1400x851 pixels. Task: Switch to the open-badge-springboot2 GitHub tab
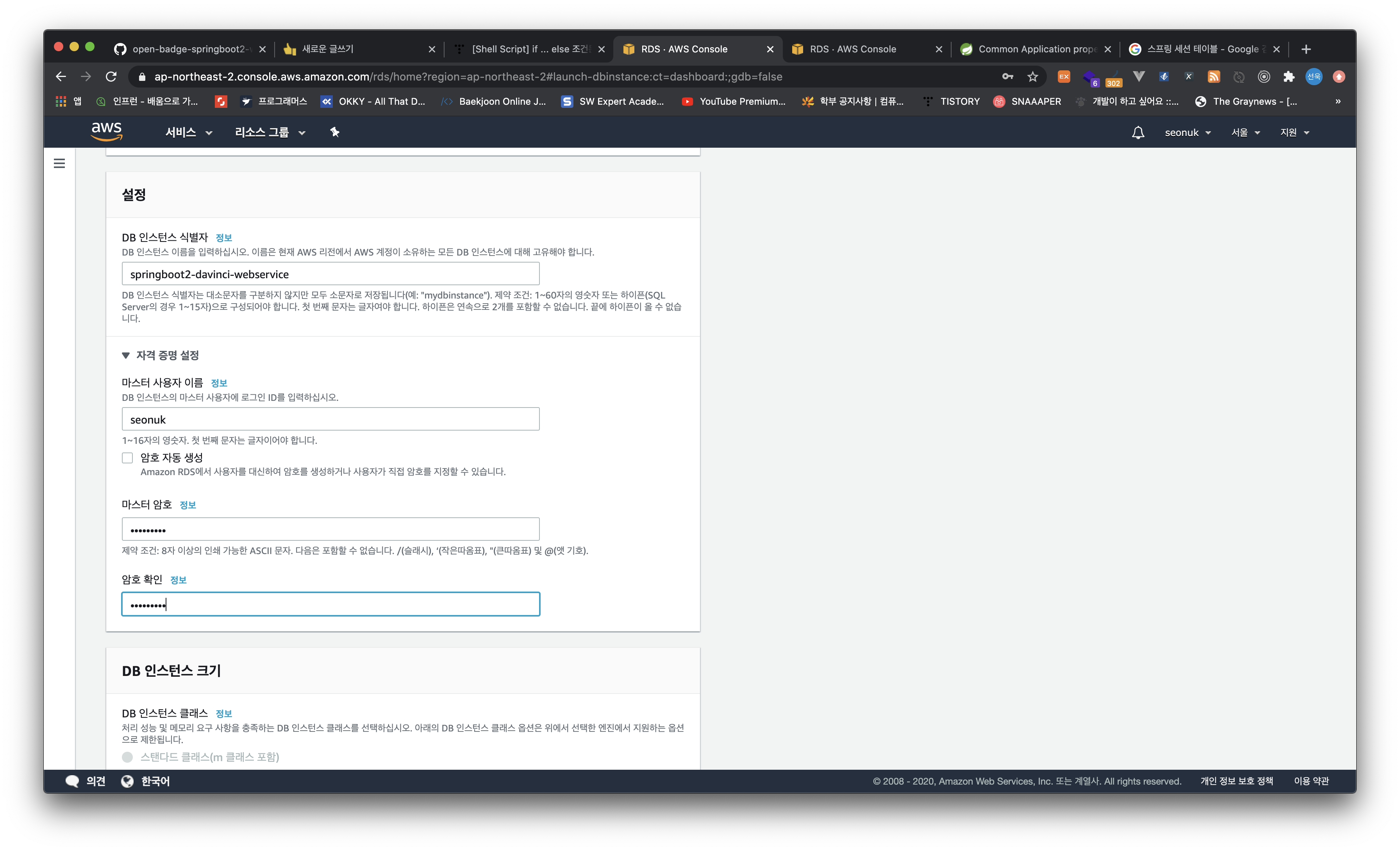pyautogui.click(x=188, y=49)
